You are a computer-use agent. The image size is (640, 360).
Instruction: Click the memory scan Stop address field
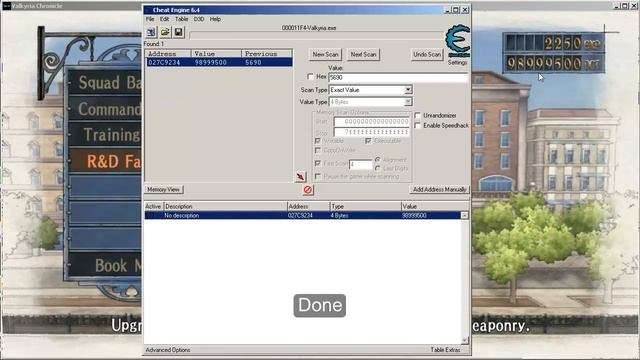tap(371, 132)
